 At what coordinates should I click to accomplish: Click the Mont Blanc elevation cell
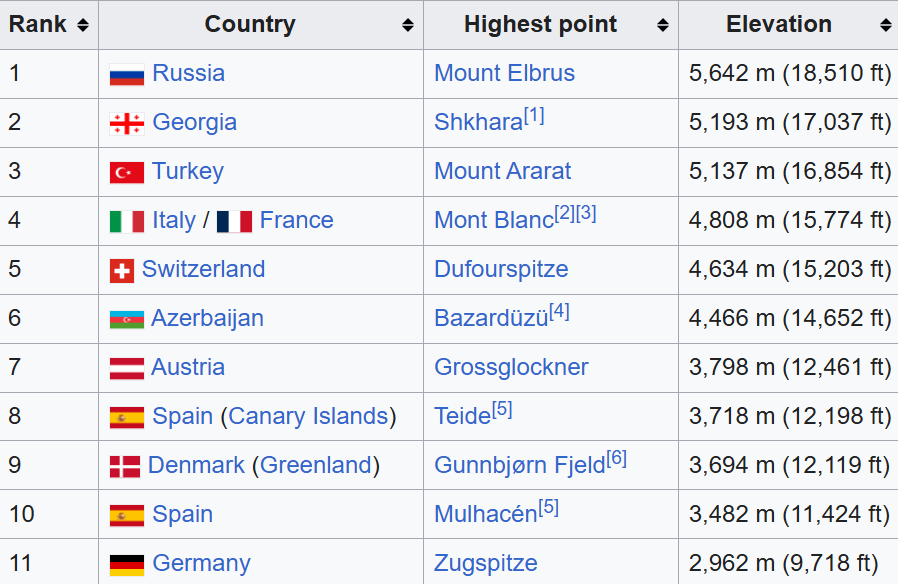pyautogui.click(x=789, y=221)
